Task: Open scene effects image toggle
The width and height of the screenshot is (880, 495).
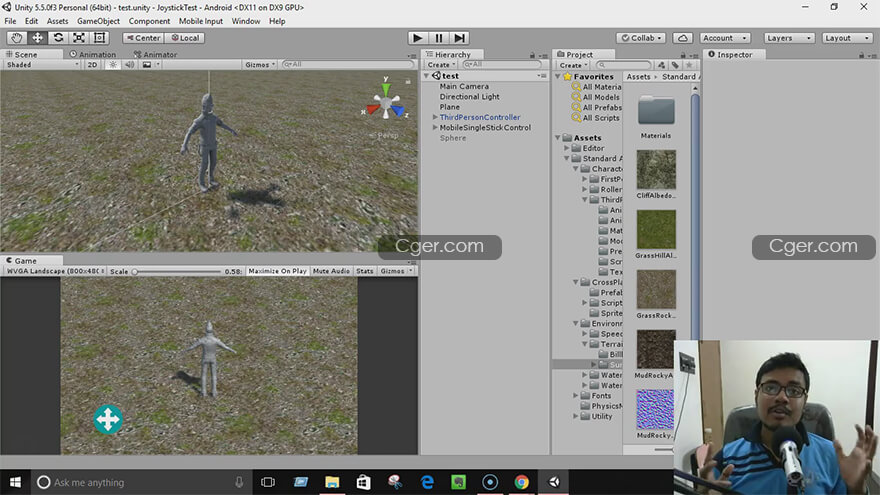Action: tap(147, 65)
